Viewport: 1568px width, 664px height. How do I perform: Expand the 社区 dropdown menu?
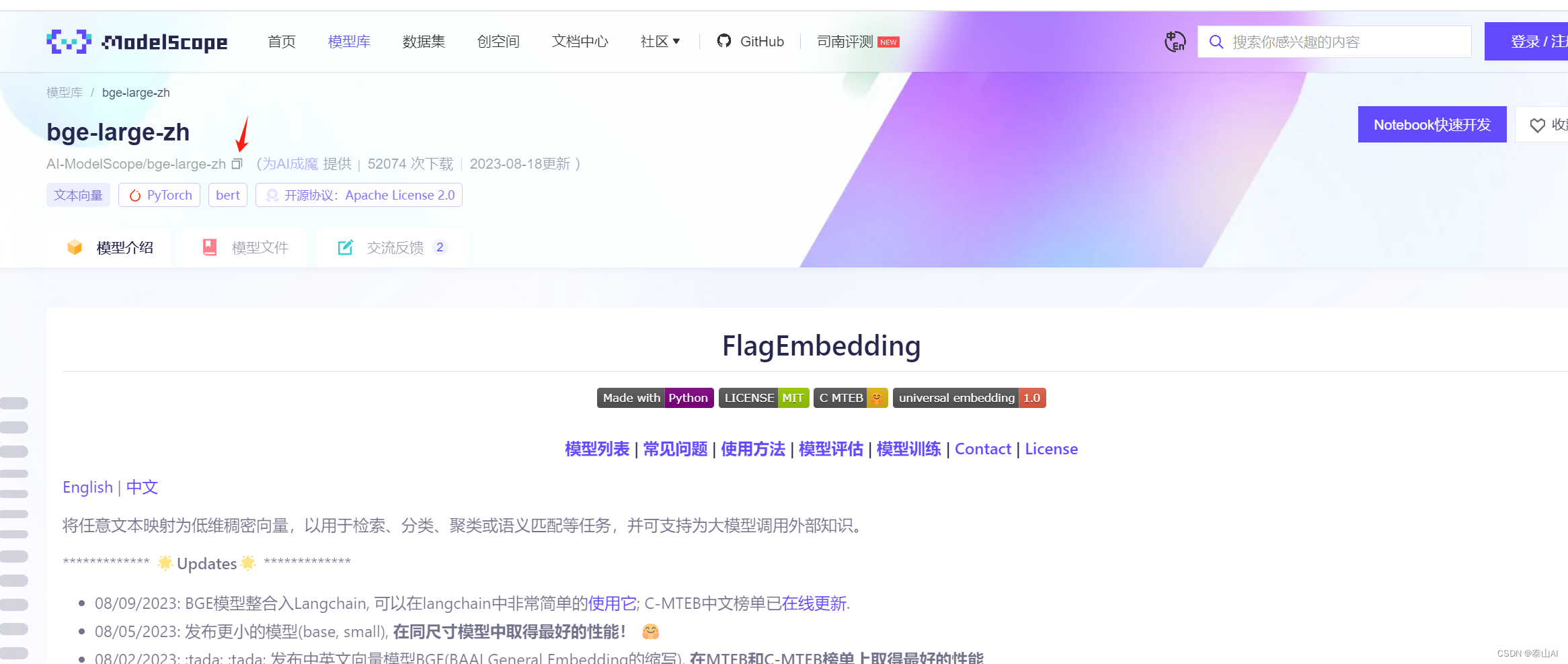(x=660, y=42)
